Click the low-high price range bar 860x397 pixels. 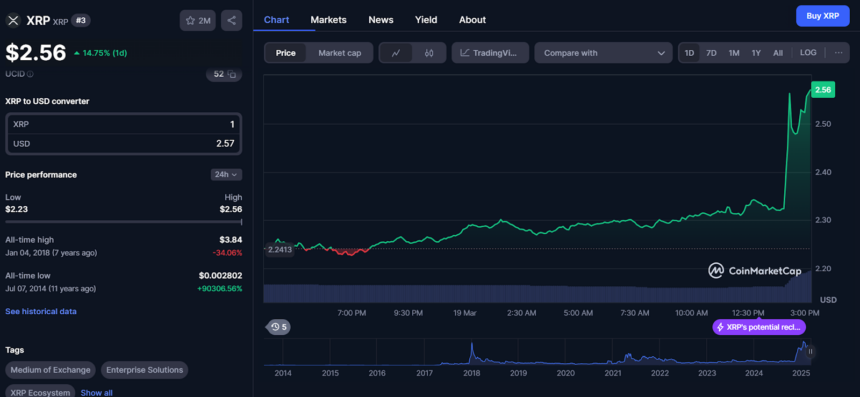click(123, 222)
